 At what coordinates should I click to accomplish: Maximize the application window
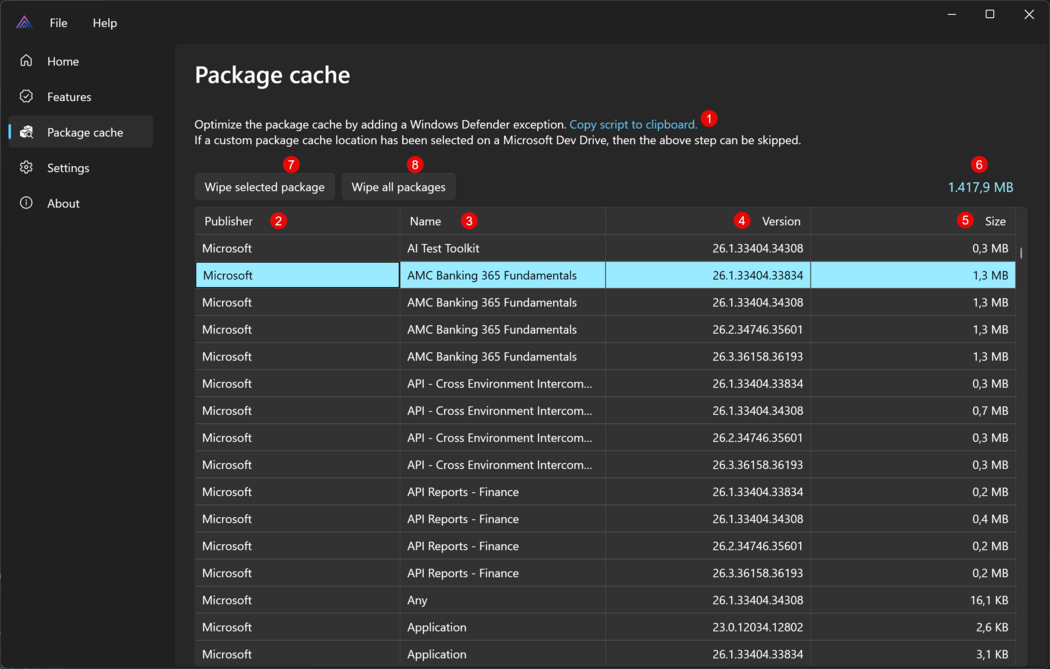(989, 15)
